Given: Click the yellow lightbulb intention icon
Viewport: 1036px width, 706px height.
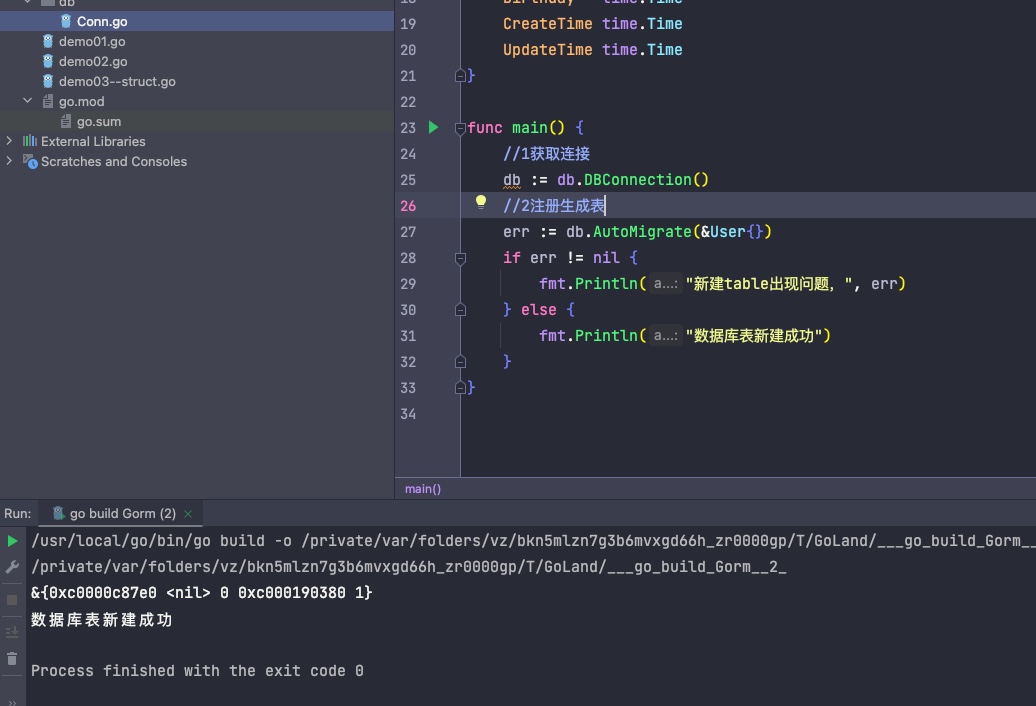Looking at the screenshot, I should click(481, 202).
